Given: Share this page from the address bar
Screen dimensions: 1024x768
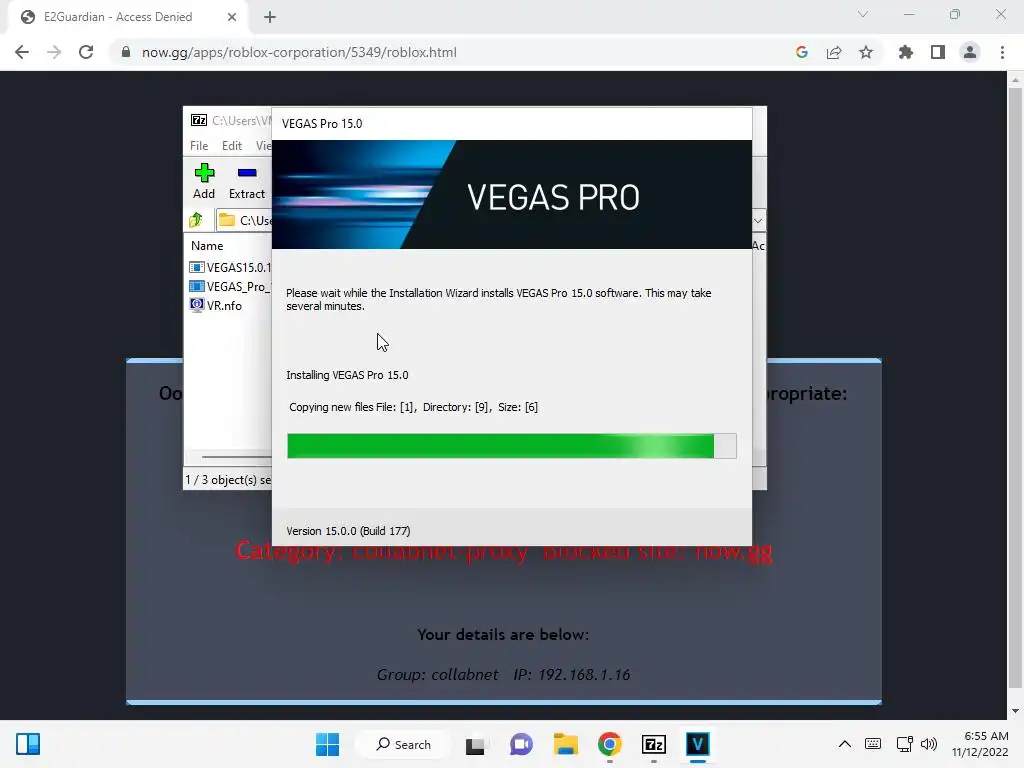Looking at the screenshot, I should [x=834, y=52].
